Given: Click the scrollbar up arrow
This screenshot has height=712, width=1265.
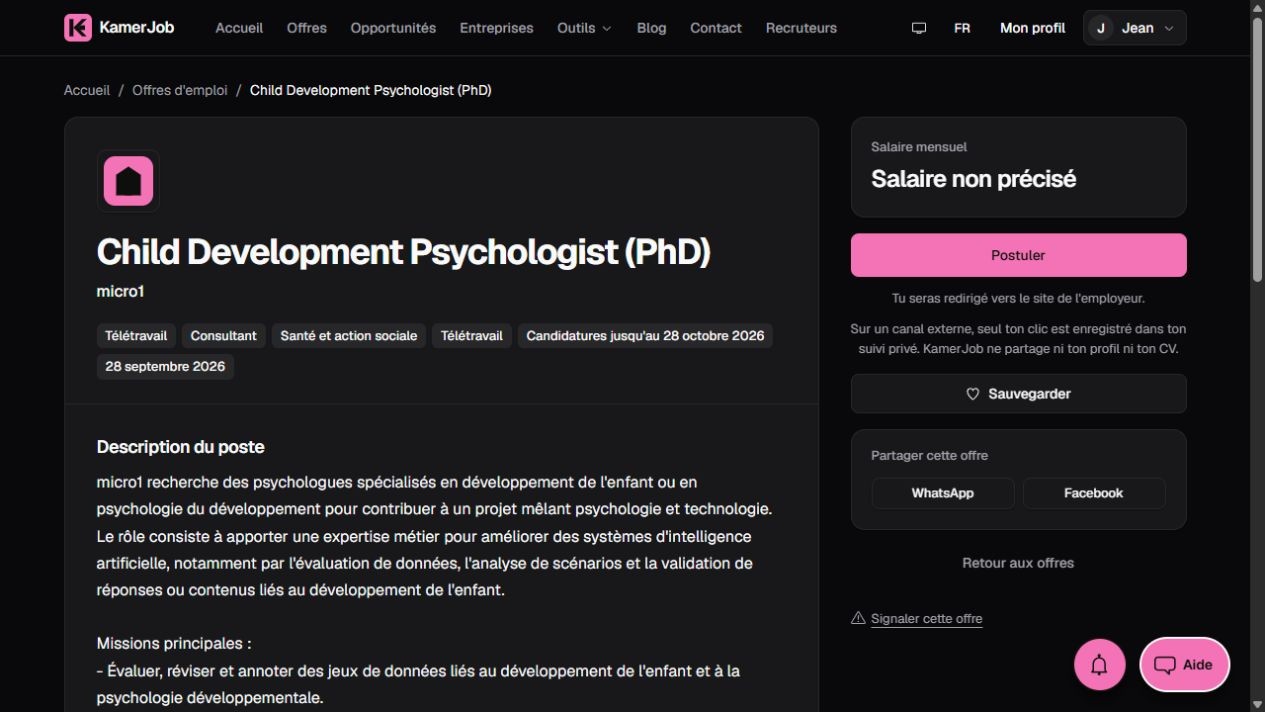Looking at the screenshot, I should (1257, 7).
